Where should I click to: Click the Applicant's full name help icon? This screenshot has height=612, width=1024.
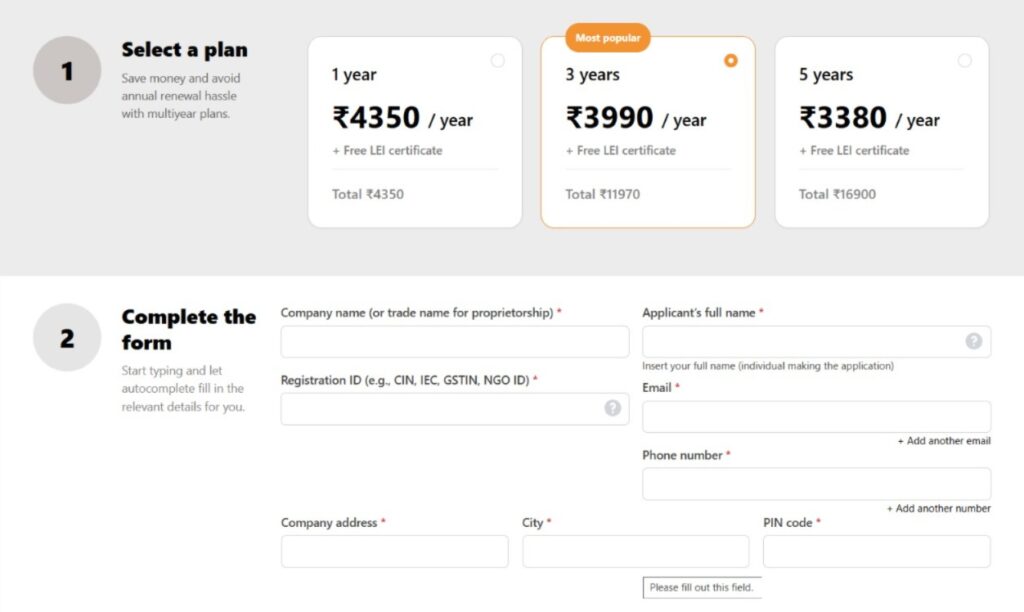[x=973, y=341]
